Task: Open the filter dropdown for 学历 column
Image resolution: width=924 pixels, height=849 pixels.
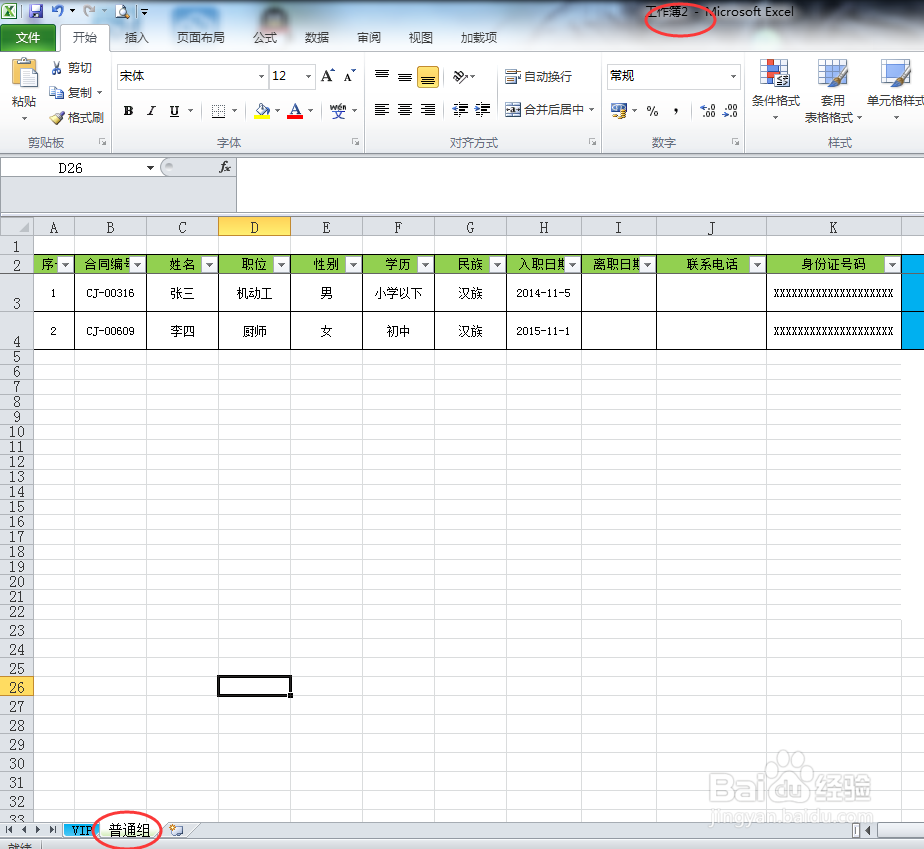Action: coord(425,265)
